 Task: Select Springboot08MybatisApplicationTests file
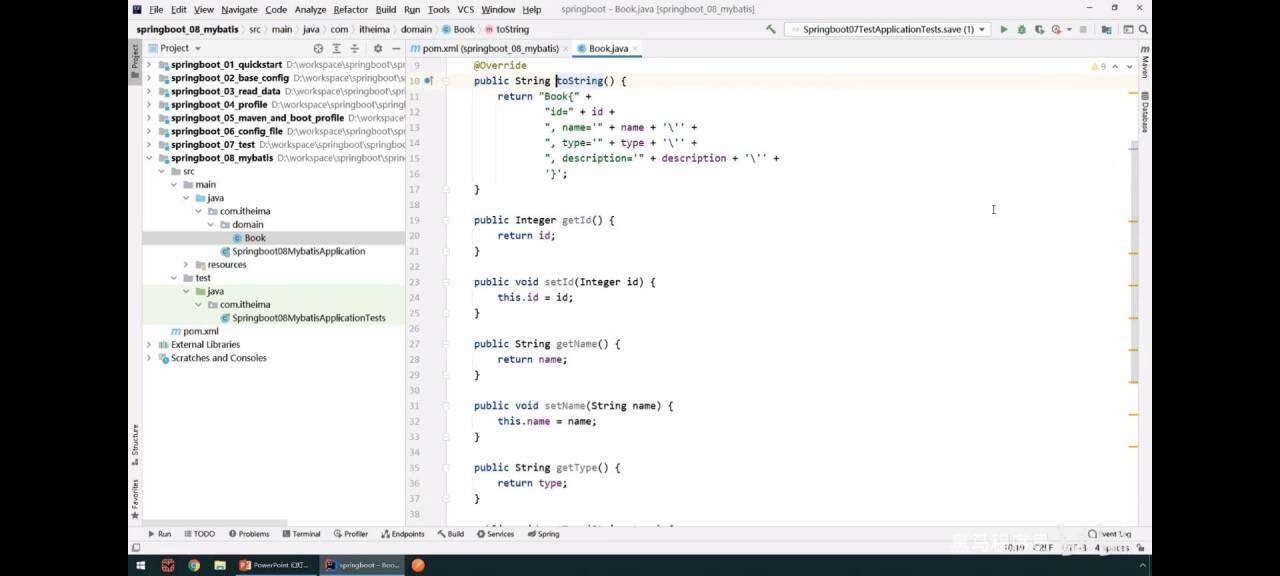point(302,318)
